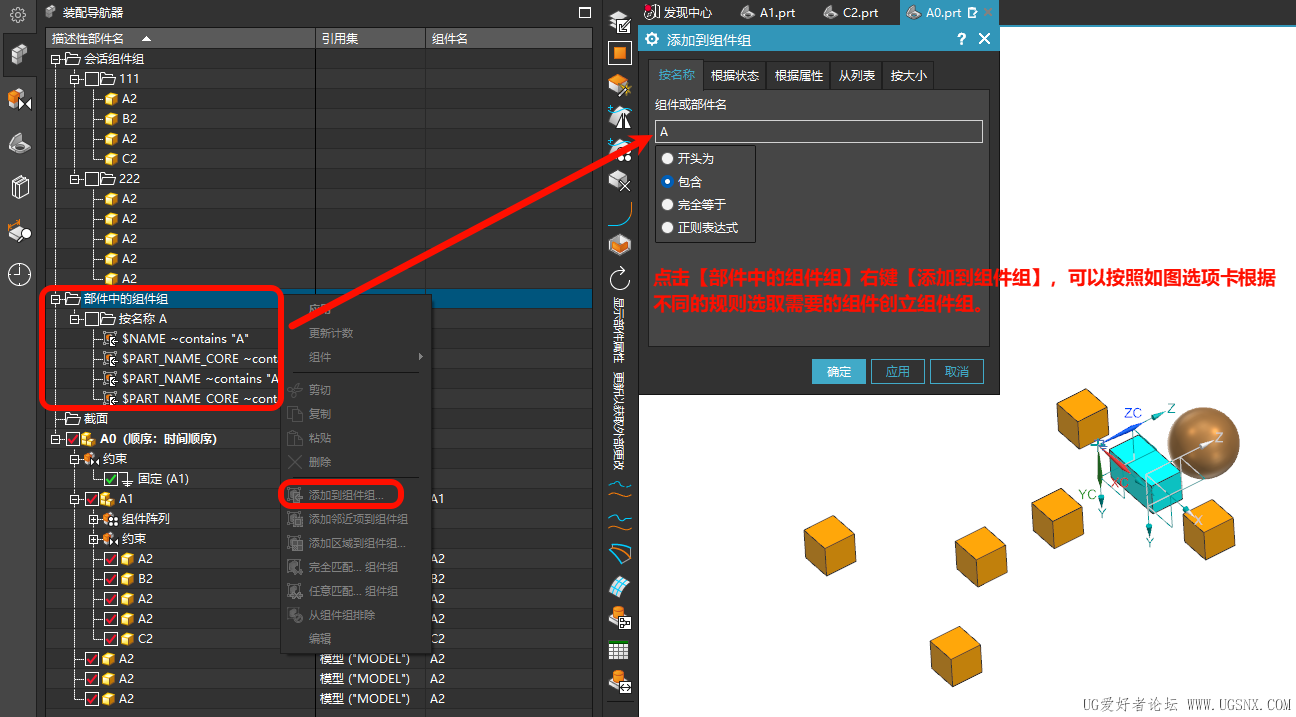The width and height of the screenshot is (1296, 717).
Task: Choose 添加到组件组... from context menu
Action: point(345,494)
